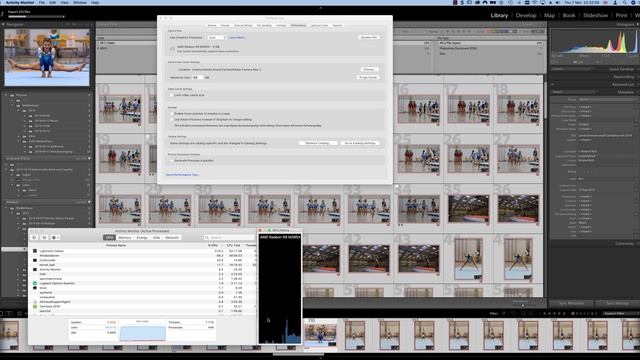Open the Custom Filter dropdown
Image resolution: width=640 pixels, height=360 pixels.
click(620, 313)
